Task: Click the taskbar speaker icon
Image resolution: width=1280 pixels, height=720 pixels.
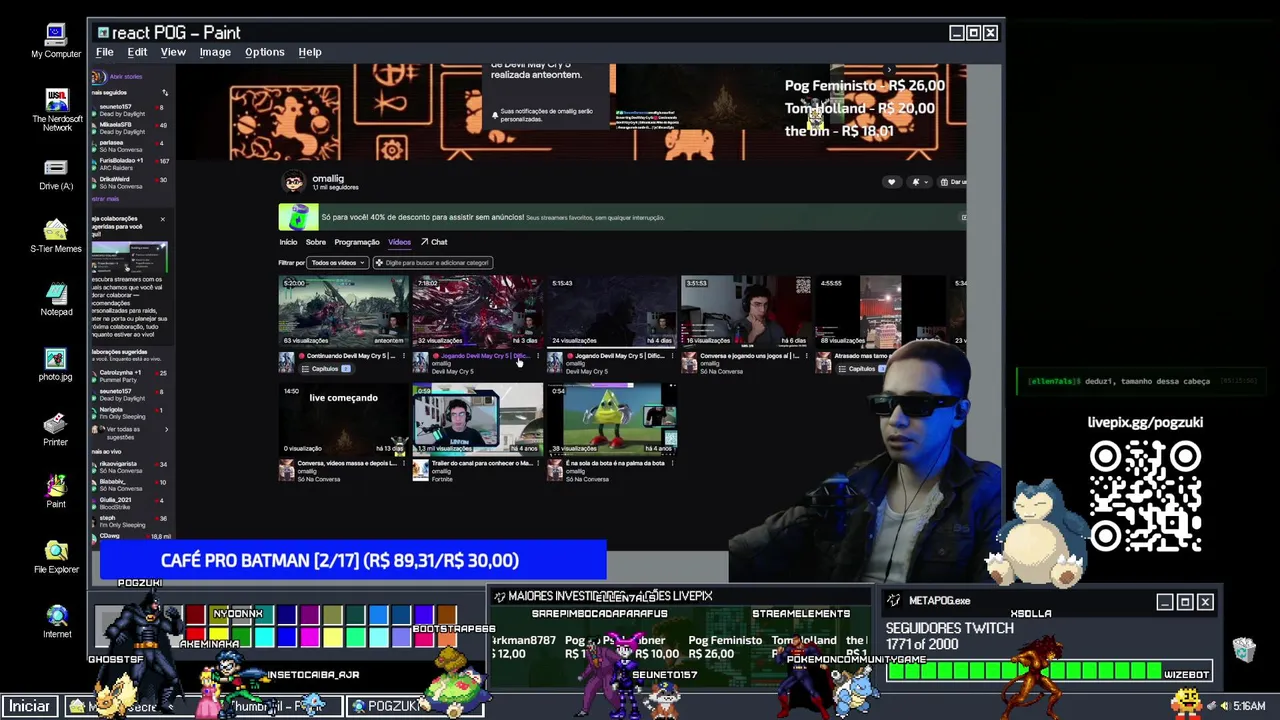Action: 1223,706
